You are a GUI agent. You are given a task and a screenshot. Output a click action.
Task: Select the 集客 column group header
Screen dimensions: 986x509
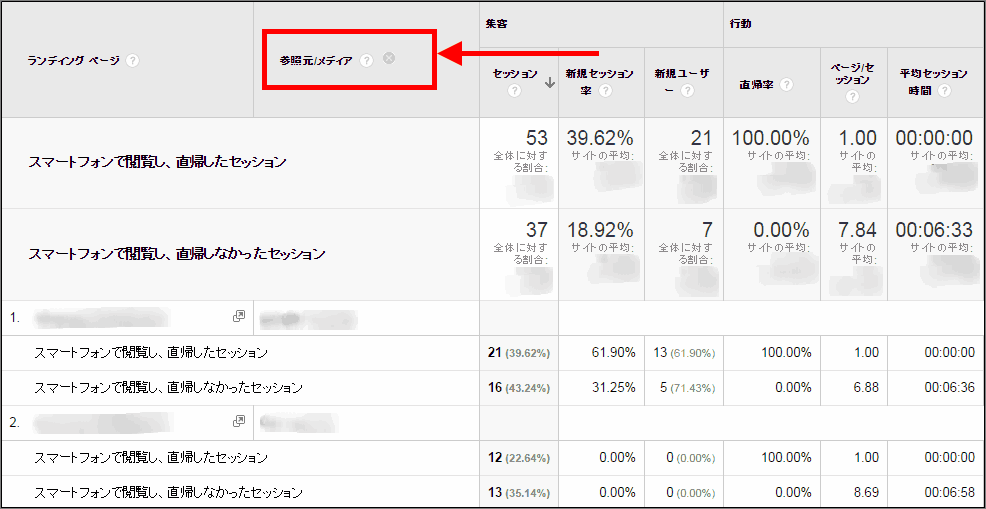coord(495,23)
